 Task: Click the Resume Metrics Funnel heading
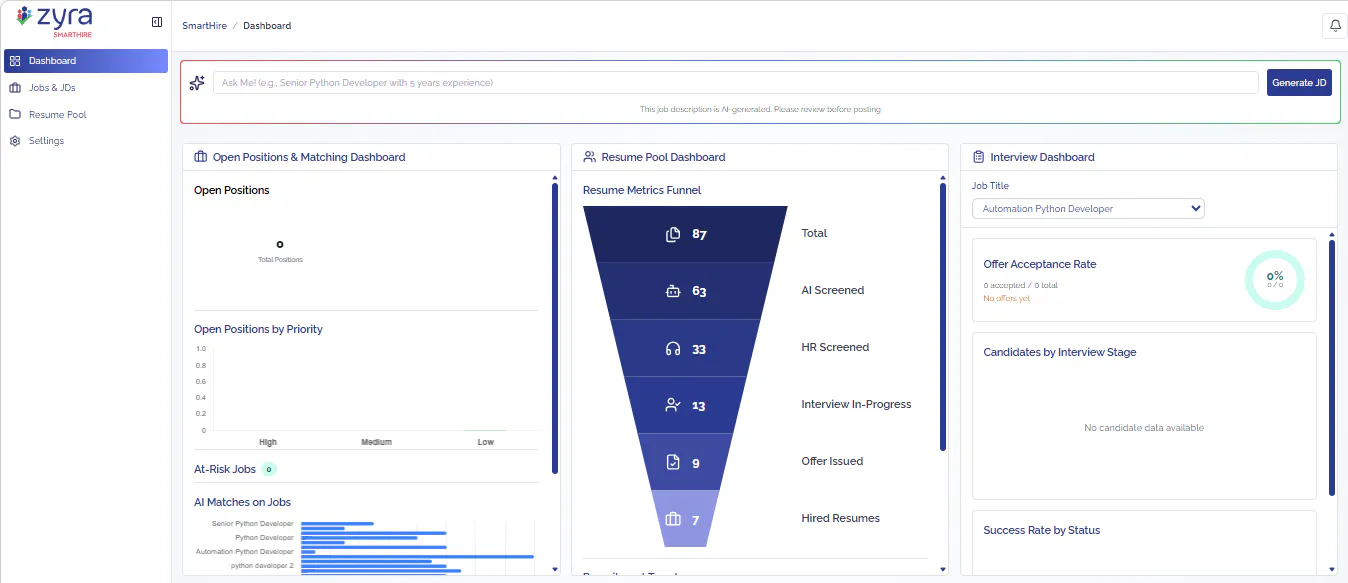coord(642,190)
